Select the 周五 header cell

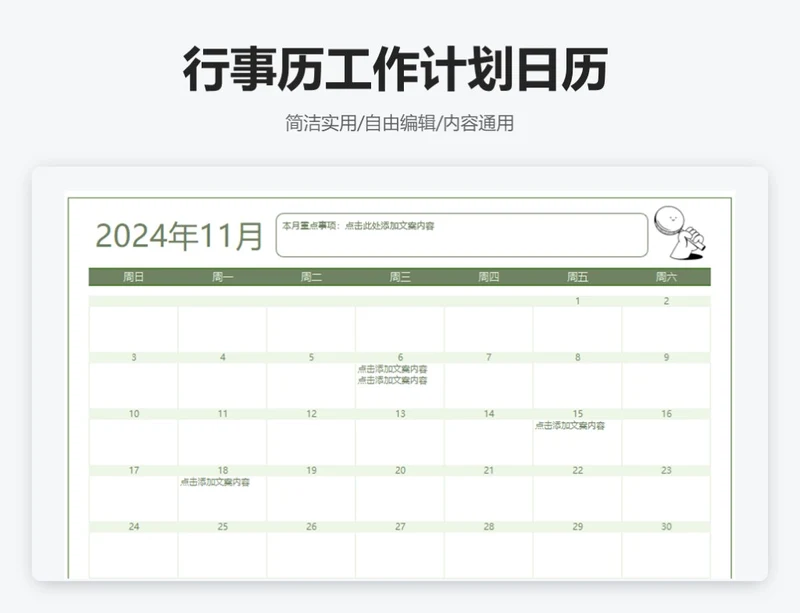[578, 277]
